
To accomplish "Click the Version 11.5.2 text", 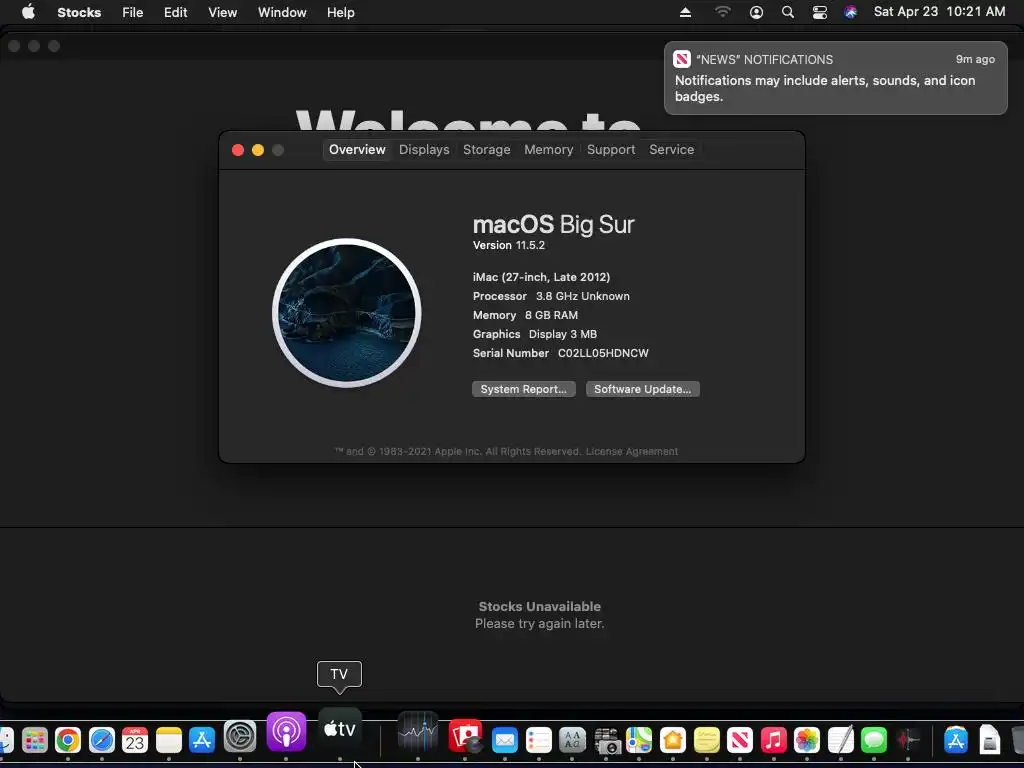I will [x=509, y=246].
